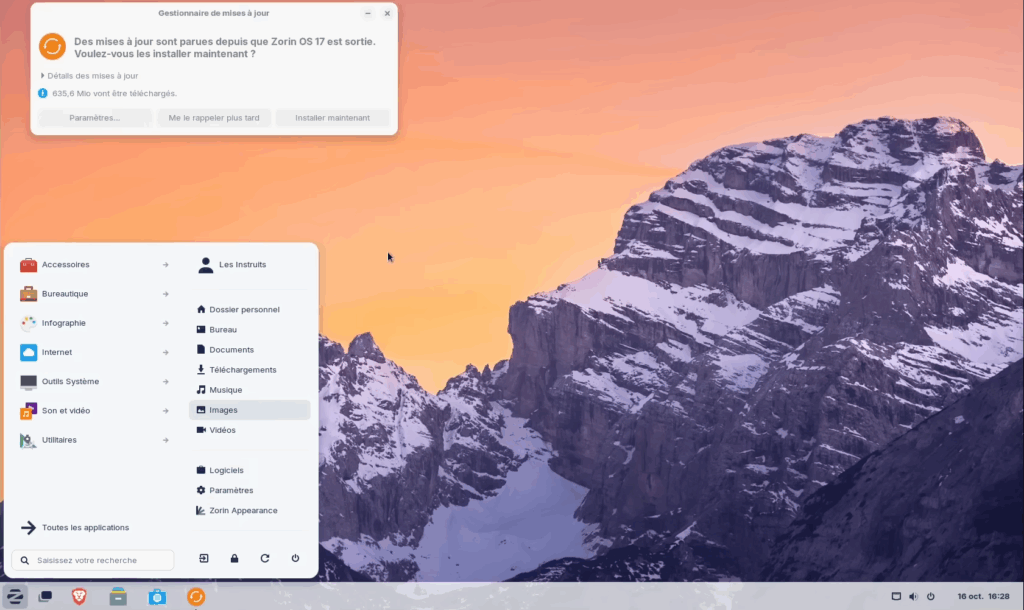Click the restart icon in the menu
The image size is (1024, 610).
coord(265,559)
